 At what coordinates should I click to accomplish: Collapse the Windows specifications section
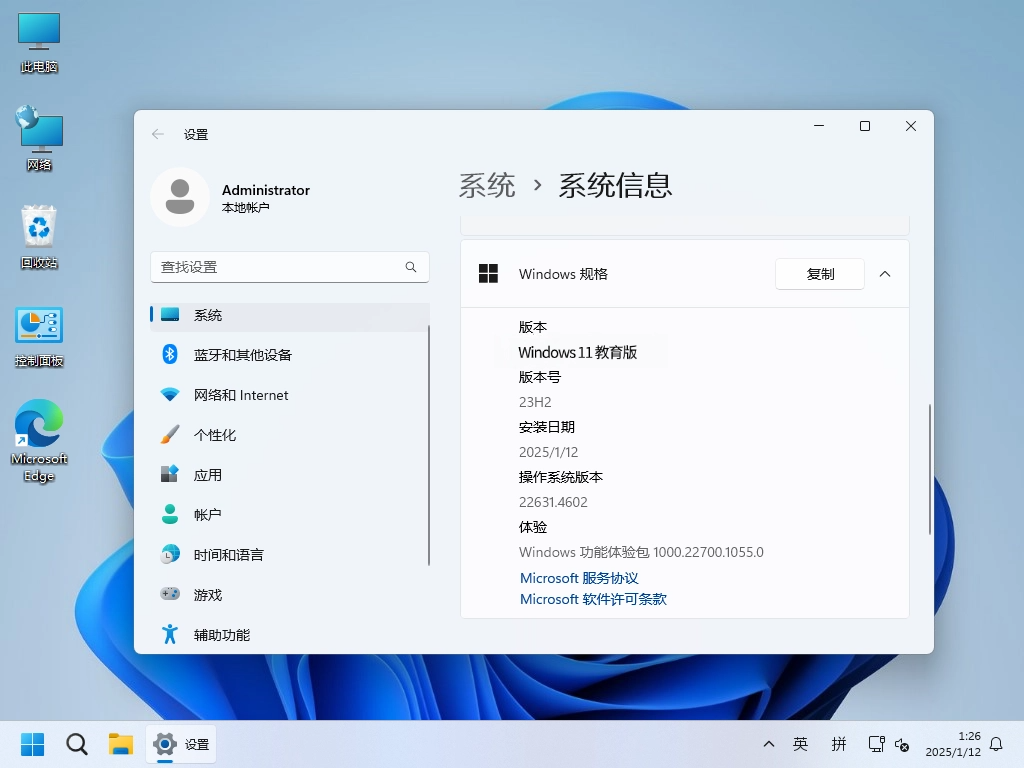click(x=885, y=274)
